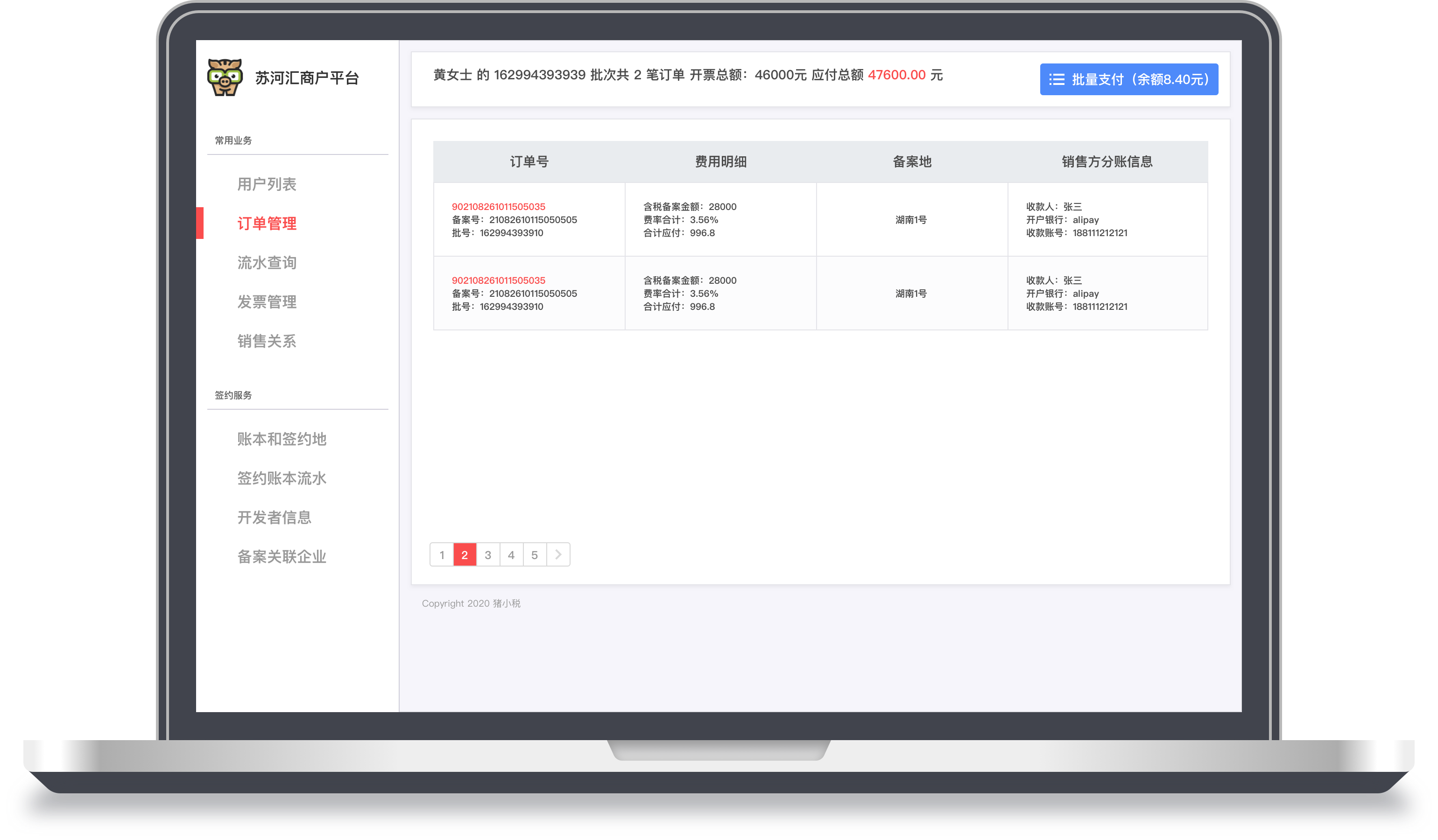Click the first row's red order number link
Viewport: 1438px width, 840px height.
click(x=498, y=206)
